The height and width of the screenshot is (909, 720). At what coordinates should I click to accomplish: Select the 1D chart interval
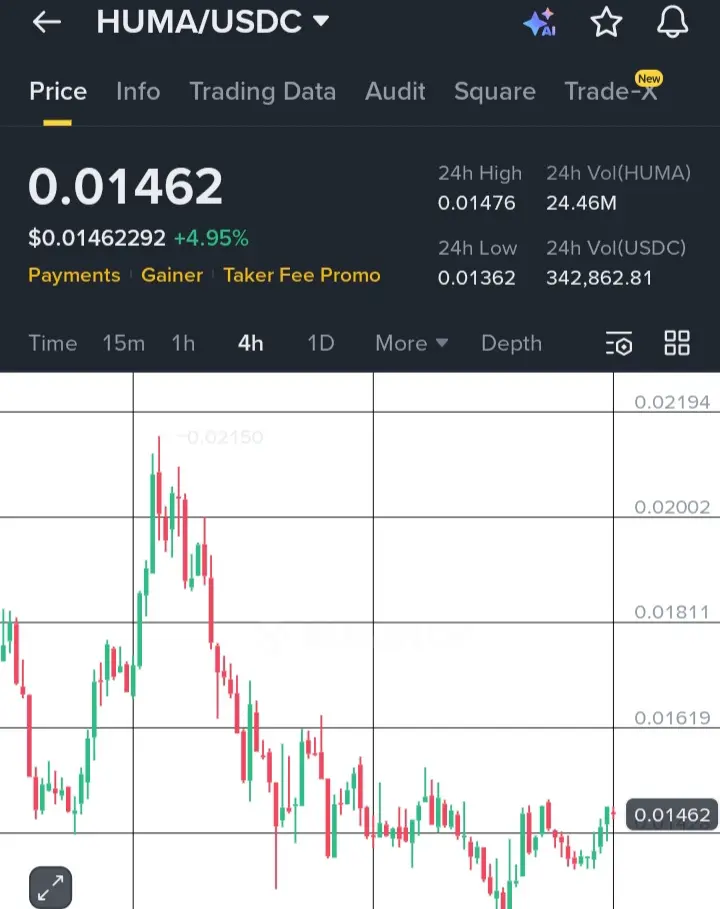coord(321,343)
